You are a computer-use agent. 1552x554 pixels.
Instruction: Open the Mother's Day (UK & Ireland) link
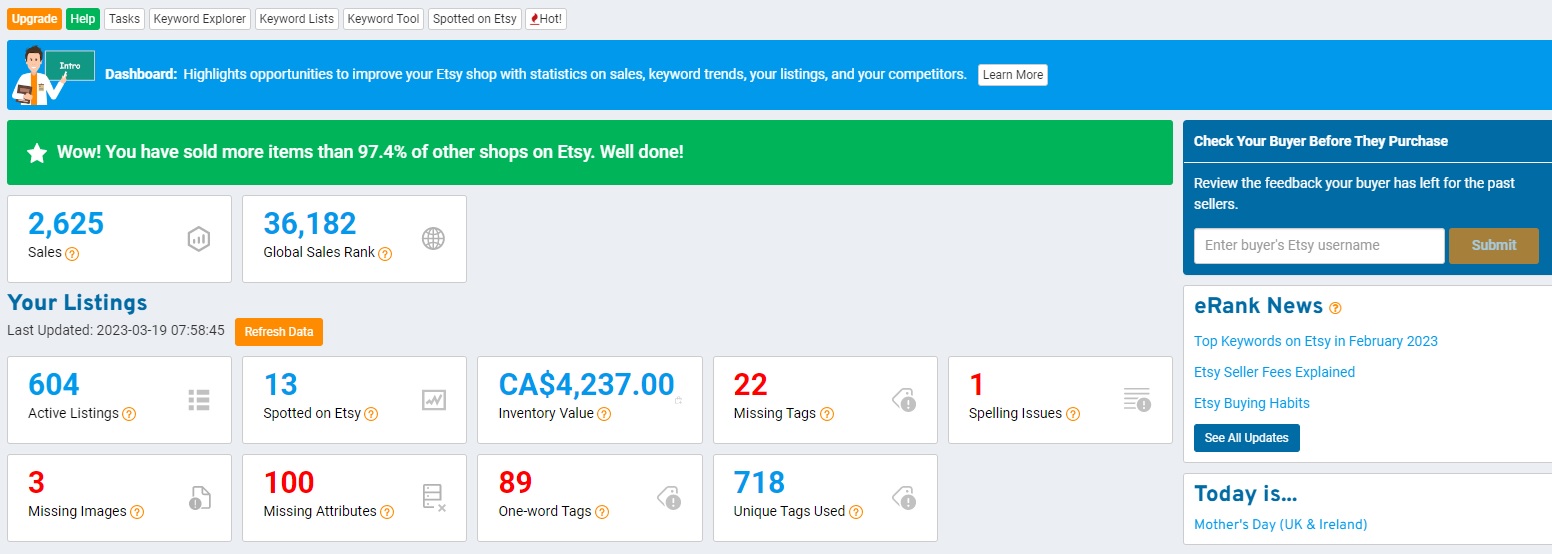click(x=1281, y=524)
